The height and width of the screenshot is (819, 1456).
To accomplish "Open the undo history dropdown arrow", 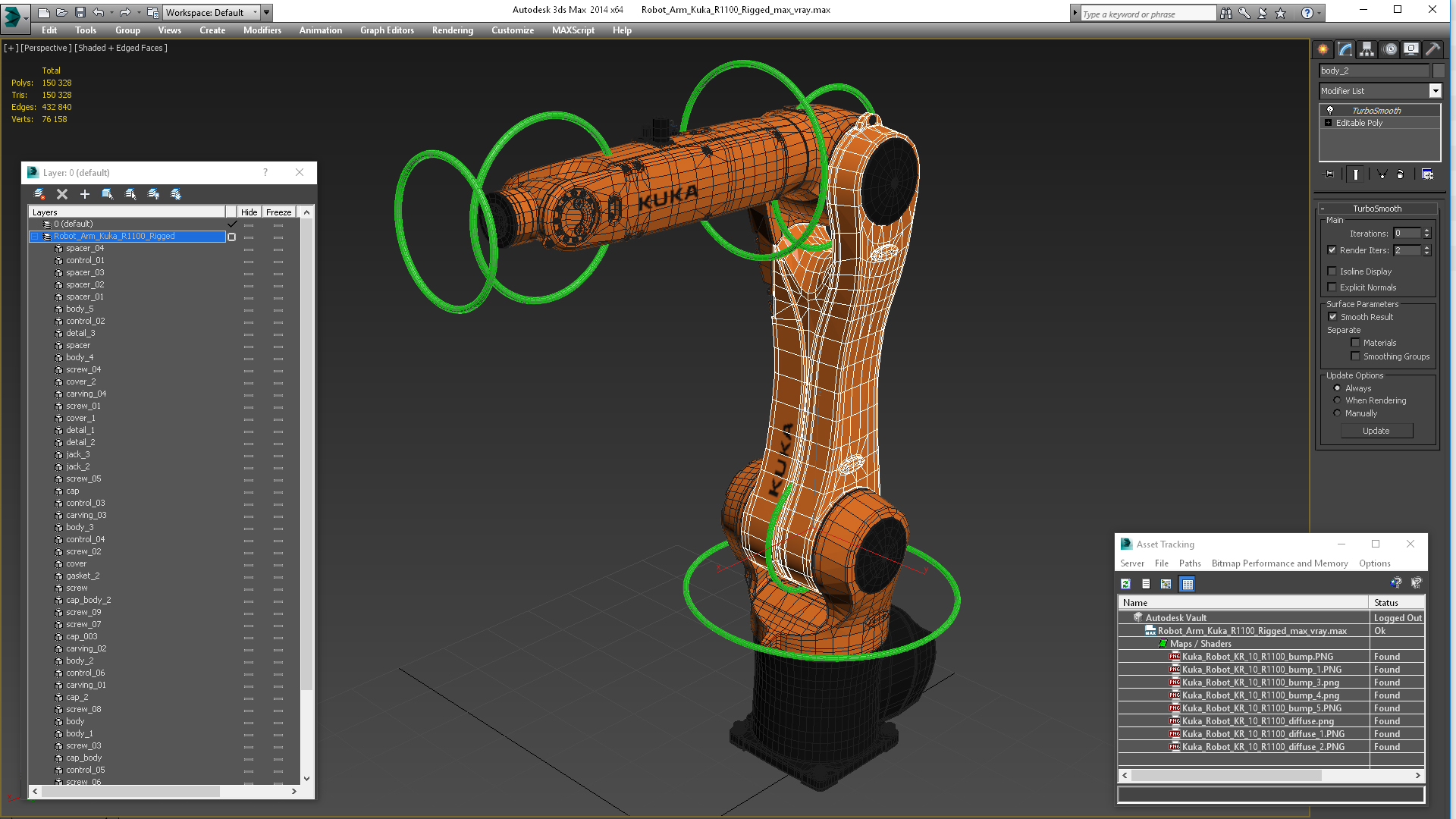I will [x=113, y=12].
